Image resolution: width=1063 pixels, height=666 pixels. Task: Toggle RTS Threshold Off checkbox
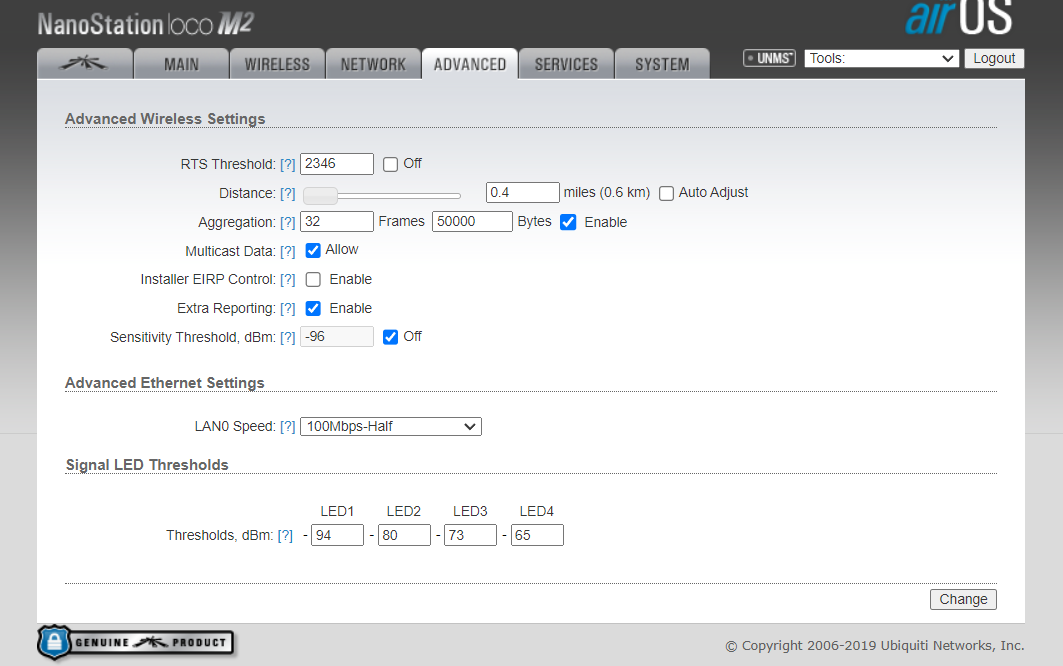coord(390,164)
